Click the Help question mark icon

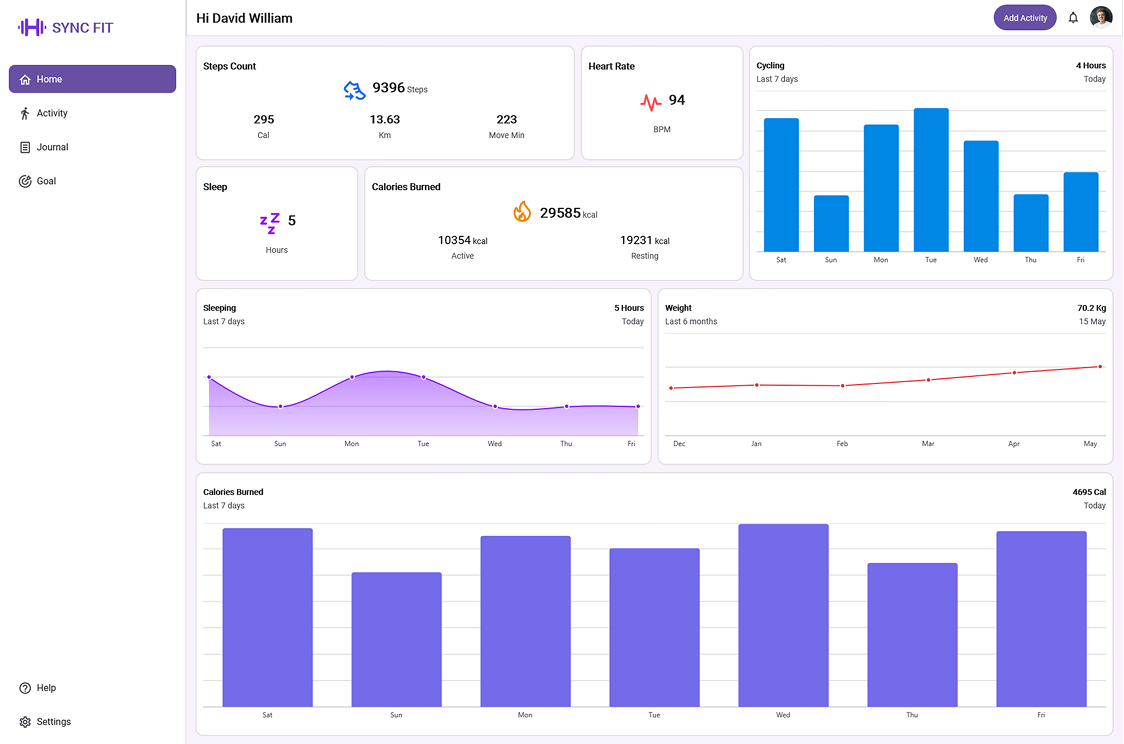(25, 687)
